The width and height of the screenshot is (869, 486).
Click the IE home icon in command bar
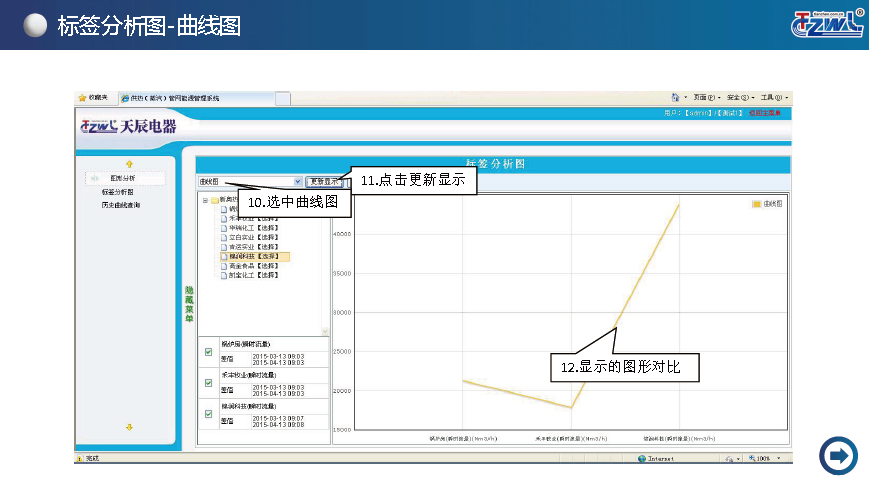click(675, 98)
